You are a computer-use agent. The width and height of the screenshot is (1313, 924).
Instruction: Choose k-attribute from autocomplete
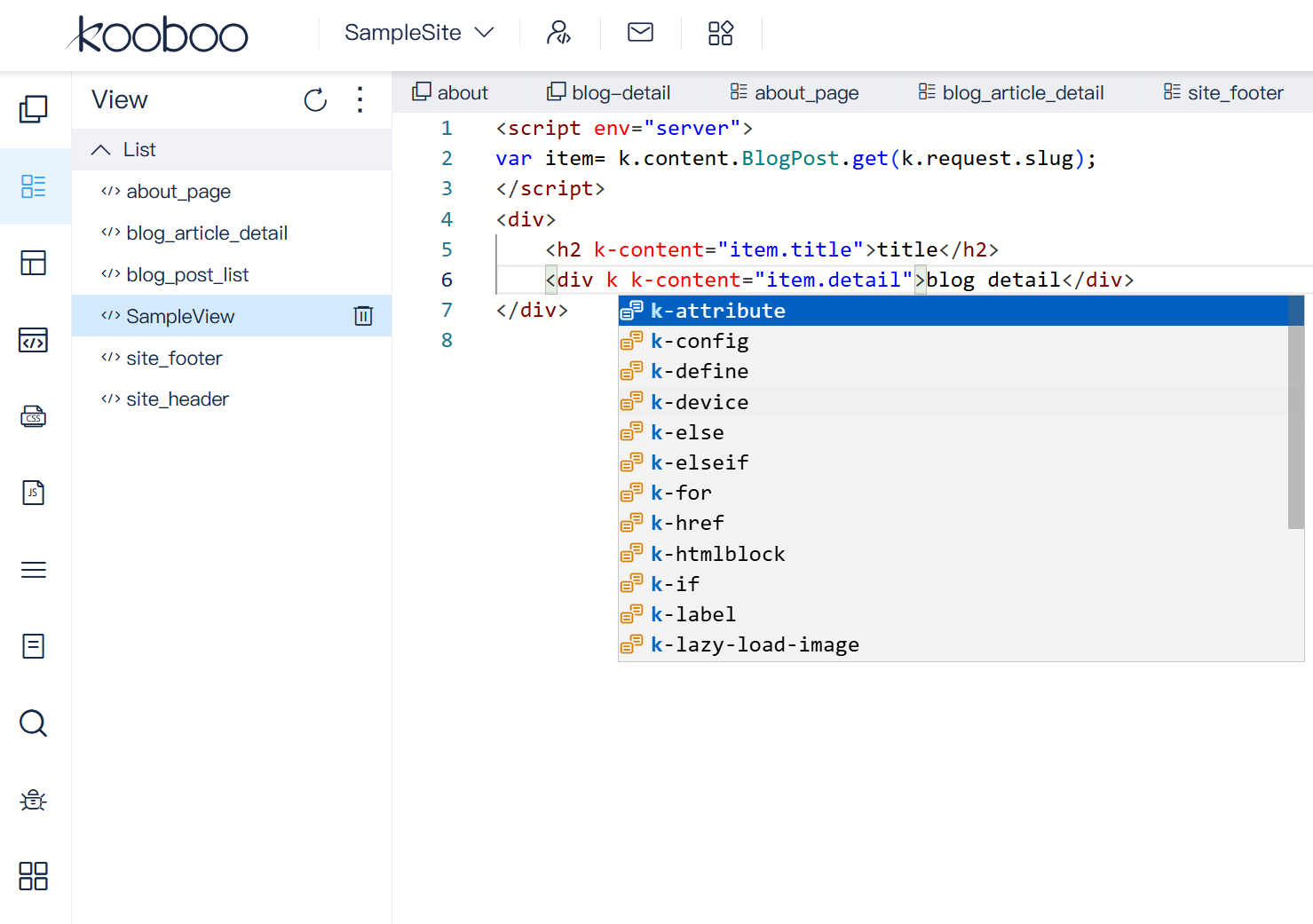[953, 311]
